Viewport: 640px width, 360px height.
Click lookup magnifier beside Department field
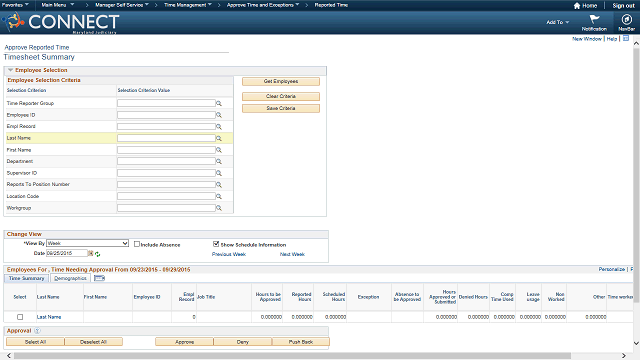pos(219,162)
